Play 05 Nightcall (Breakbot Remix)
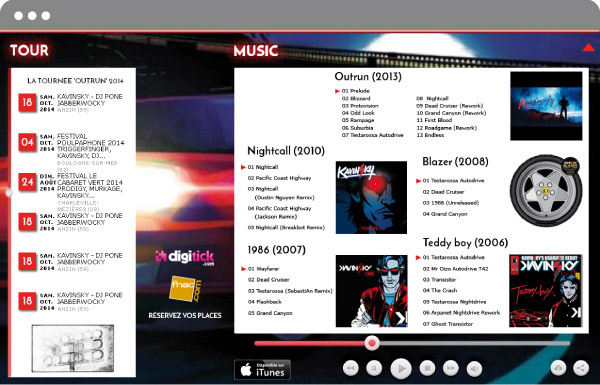600x385 pixels. point(286,227)
